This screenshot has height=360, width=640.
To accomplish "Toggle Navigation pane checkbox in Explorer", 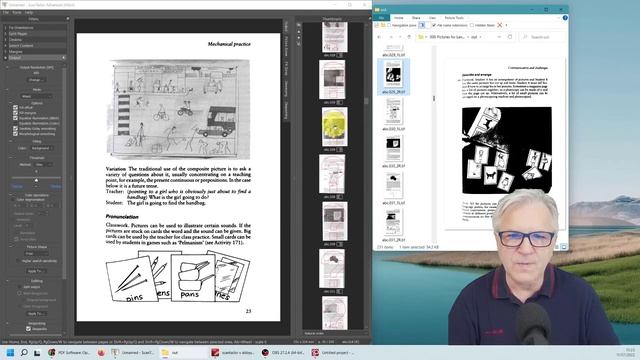I will tap(389, 25).
